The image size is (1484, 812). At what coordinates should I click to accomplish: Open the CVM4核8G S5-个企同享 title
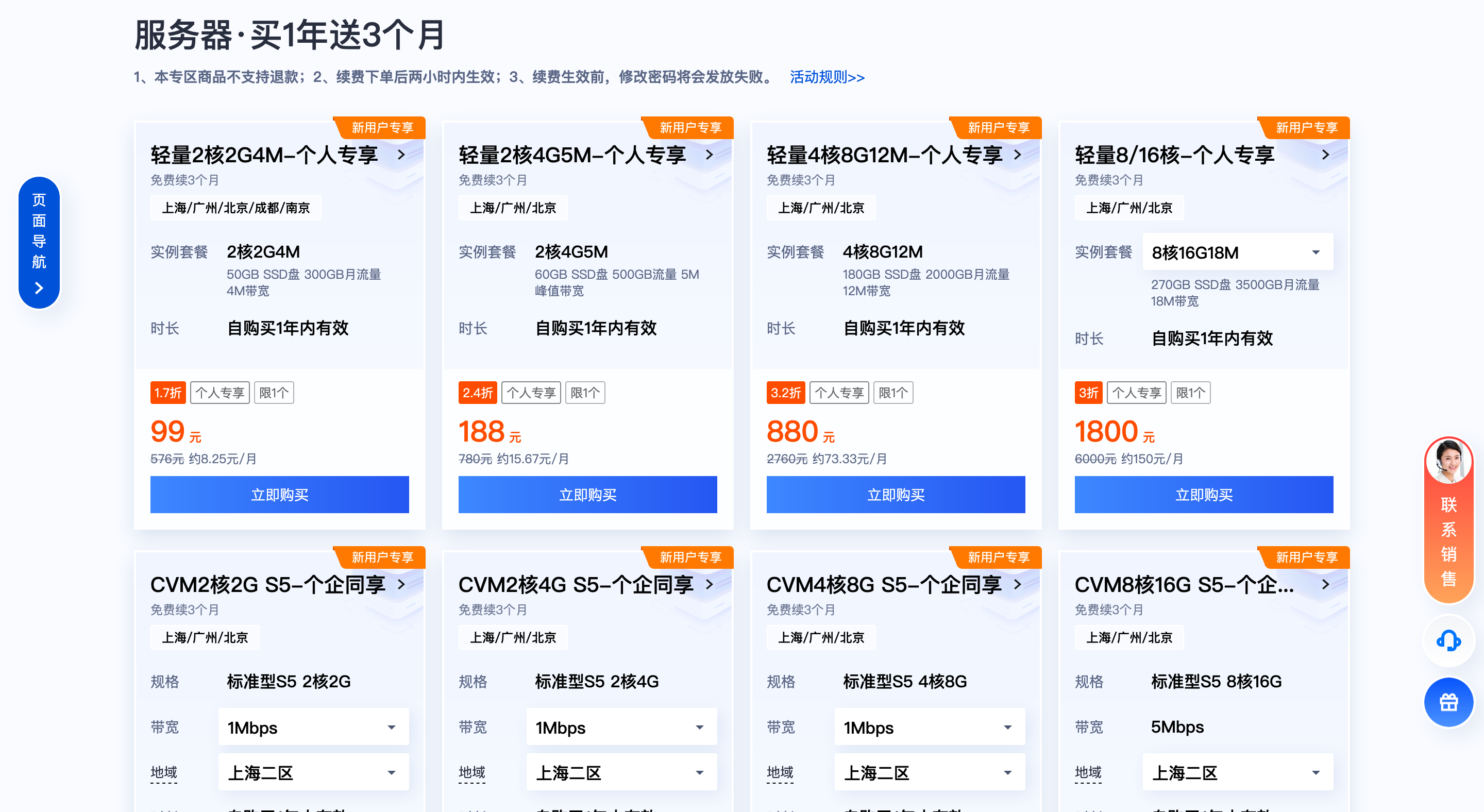point(884,584)
